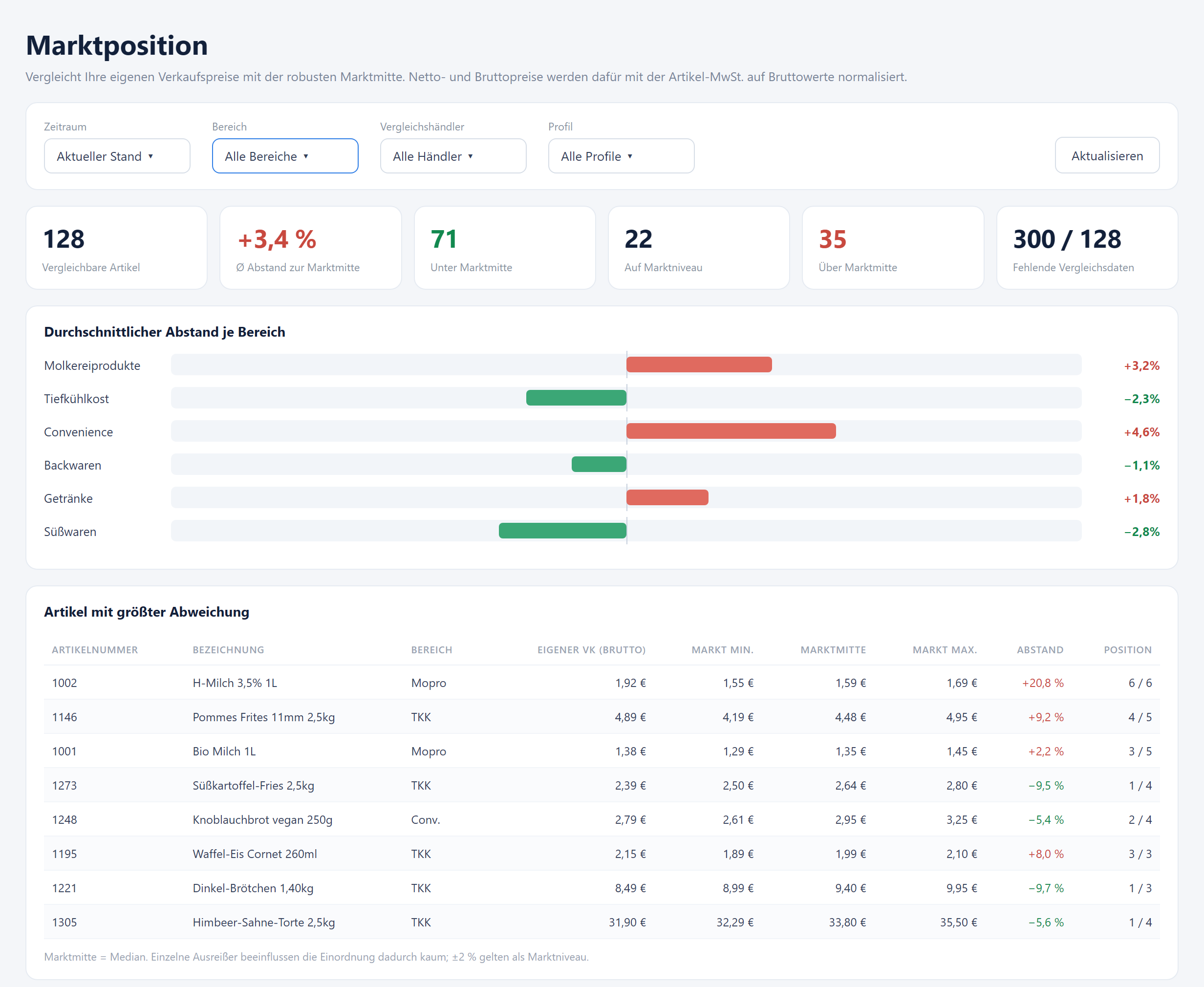Image resolution: width=1204 pixels, height=987 pixels.
Task: Click the red Getränke bar
Action: [x=667, y=497]
